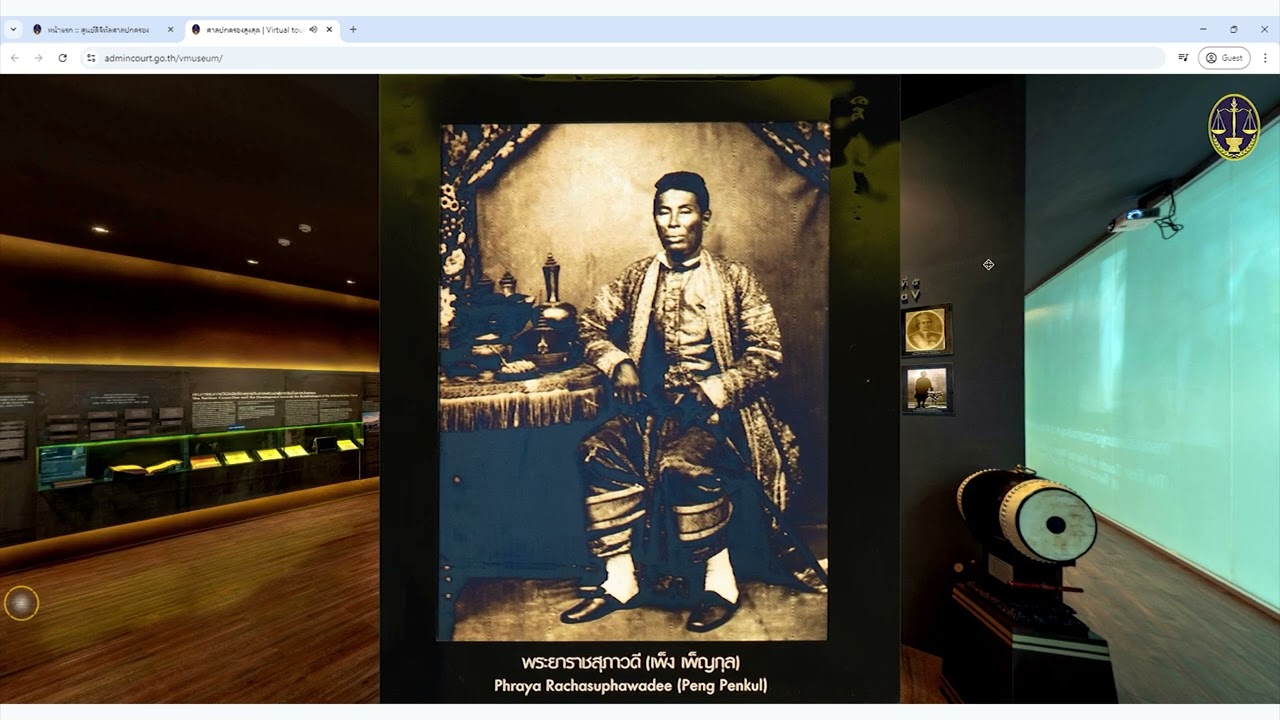
Task: Click the circular hotspot on the floor
Action: (x=21, y=603)
